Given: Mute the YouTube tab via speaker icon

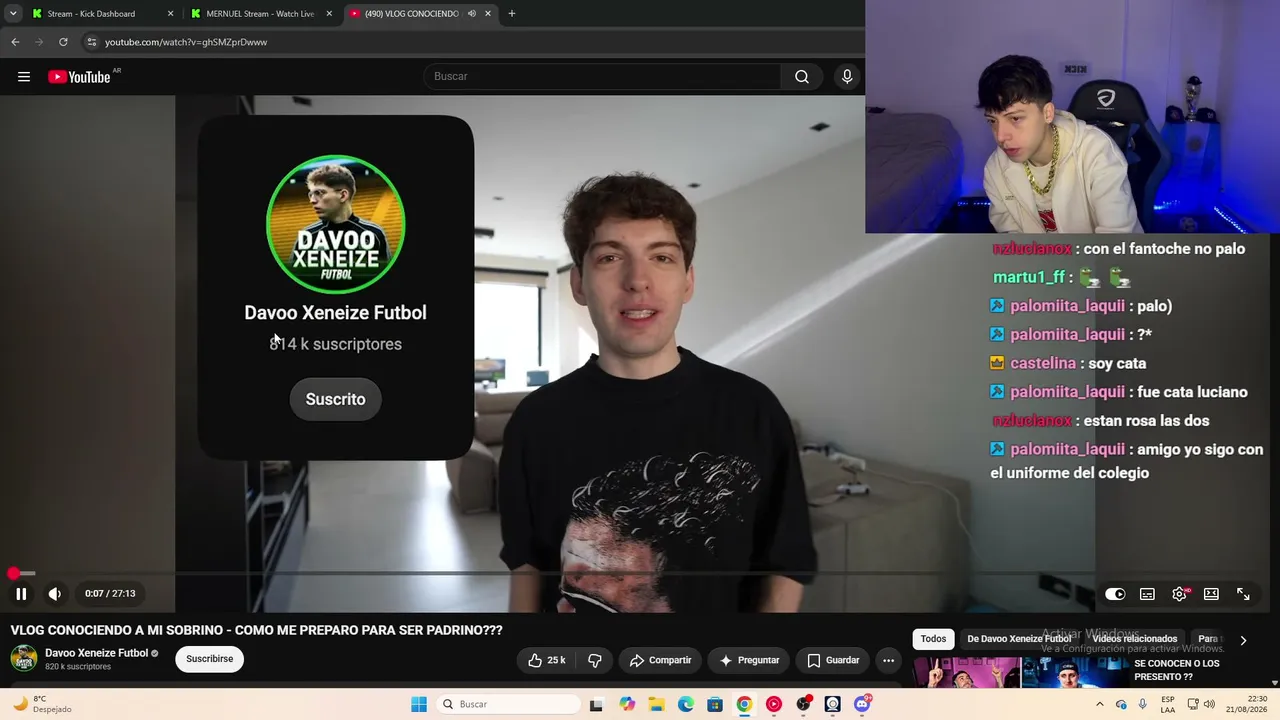Looking at the screenshot, I should (472, 14).
